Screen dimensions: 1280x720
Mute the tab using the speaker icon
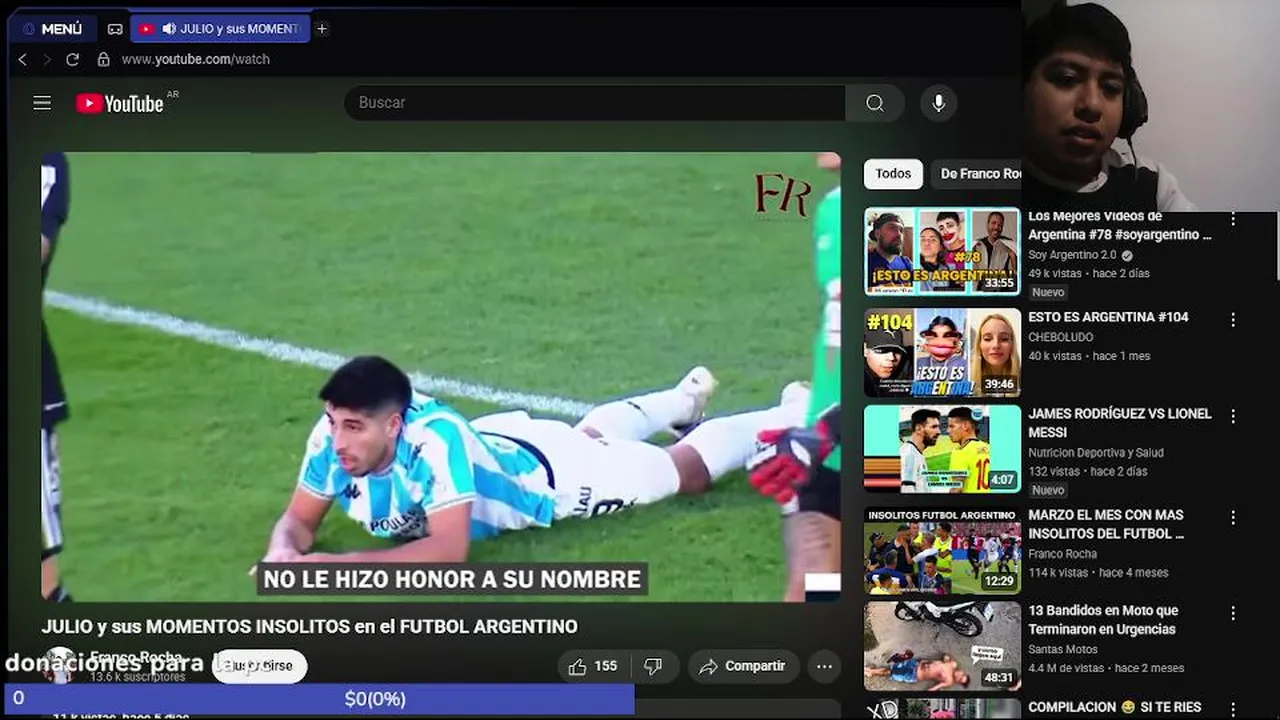coord(169,29)
